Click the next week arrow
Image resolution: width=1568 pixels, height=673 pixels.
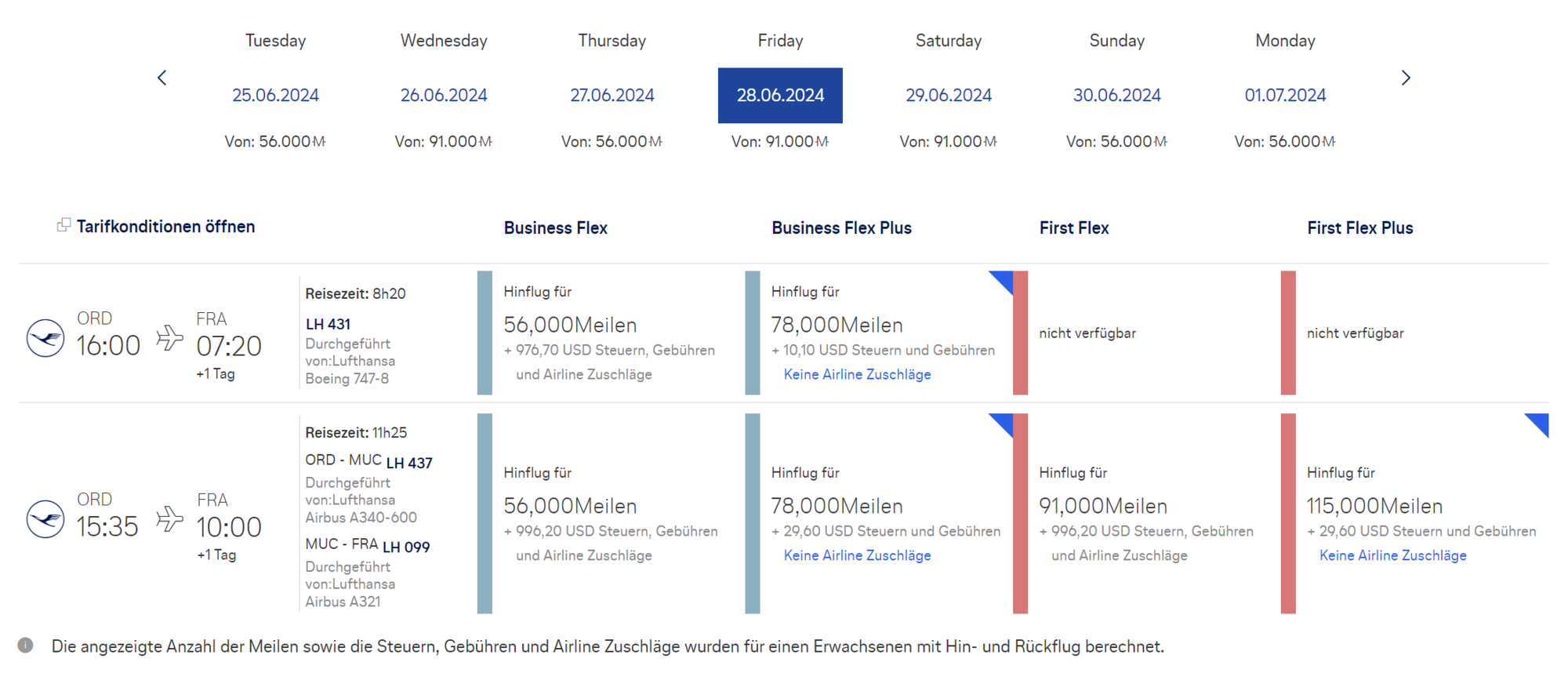pos(1406,78)
